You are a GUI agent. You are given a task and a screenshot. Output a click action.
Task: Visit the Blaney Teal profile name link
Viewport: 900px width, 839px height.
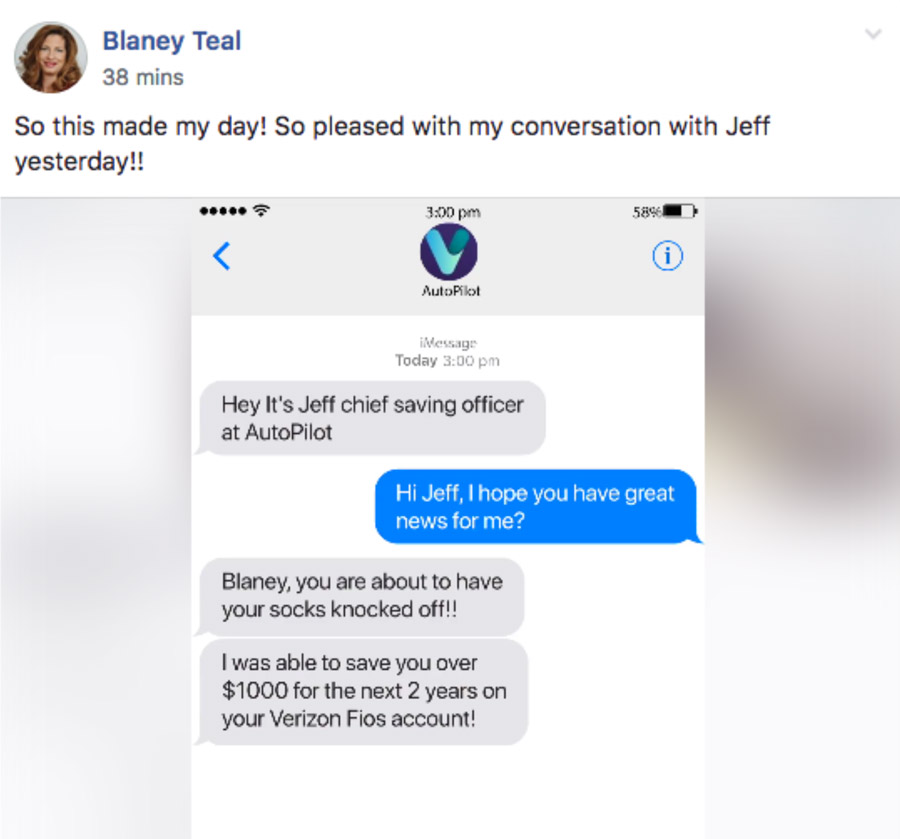(172, 41)
